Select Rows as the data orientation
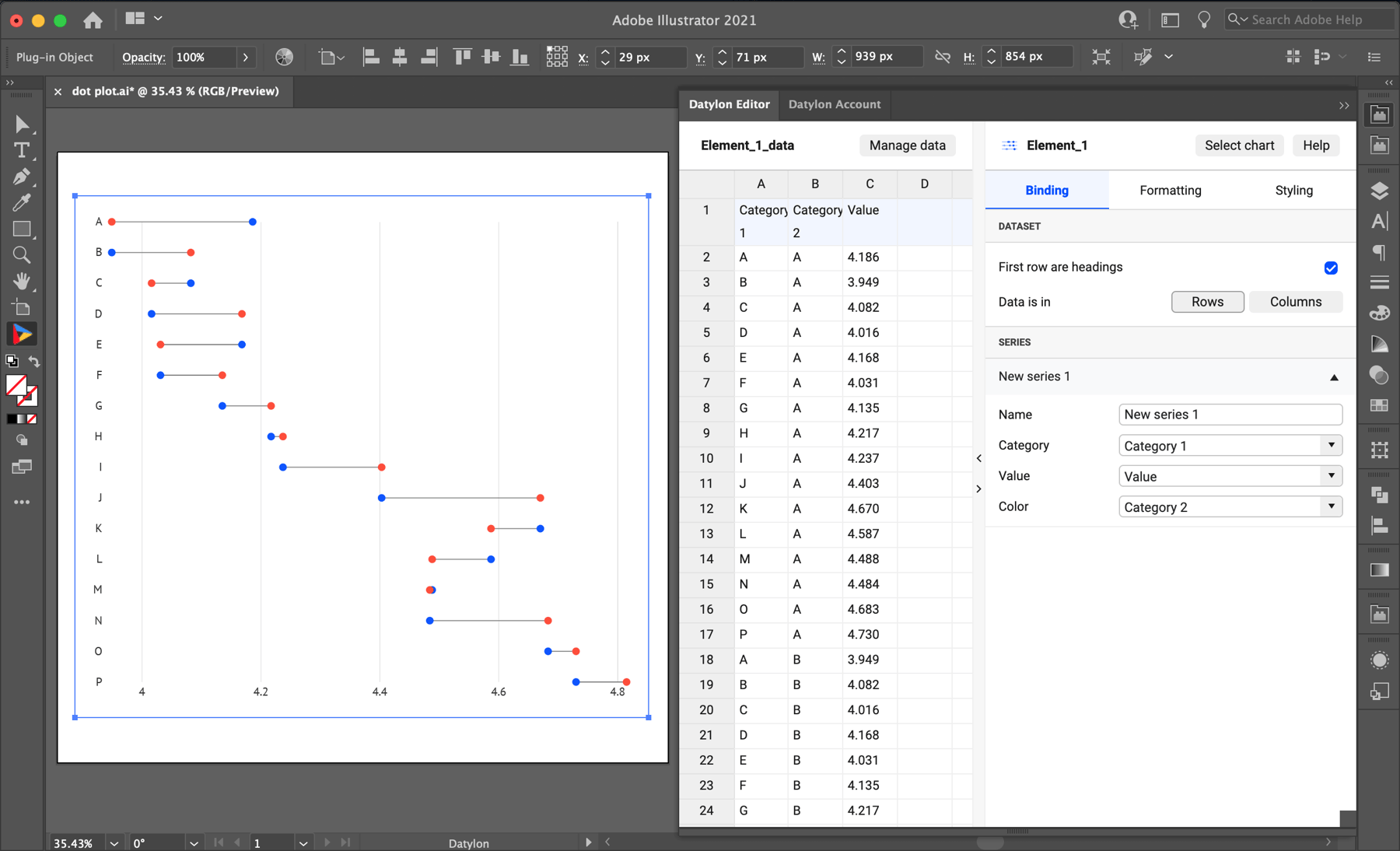Image resolution: width=1400 pixels, height=851 pixels. pos(1207,302)
